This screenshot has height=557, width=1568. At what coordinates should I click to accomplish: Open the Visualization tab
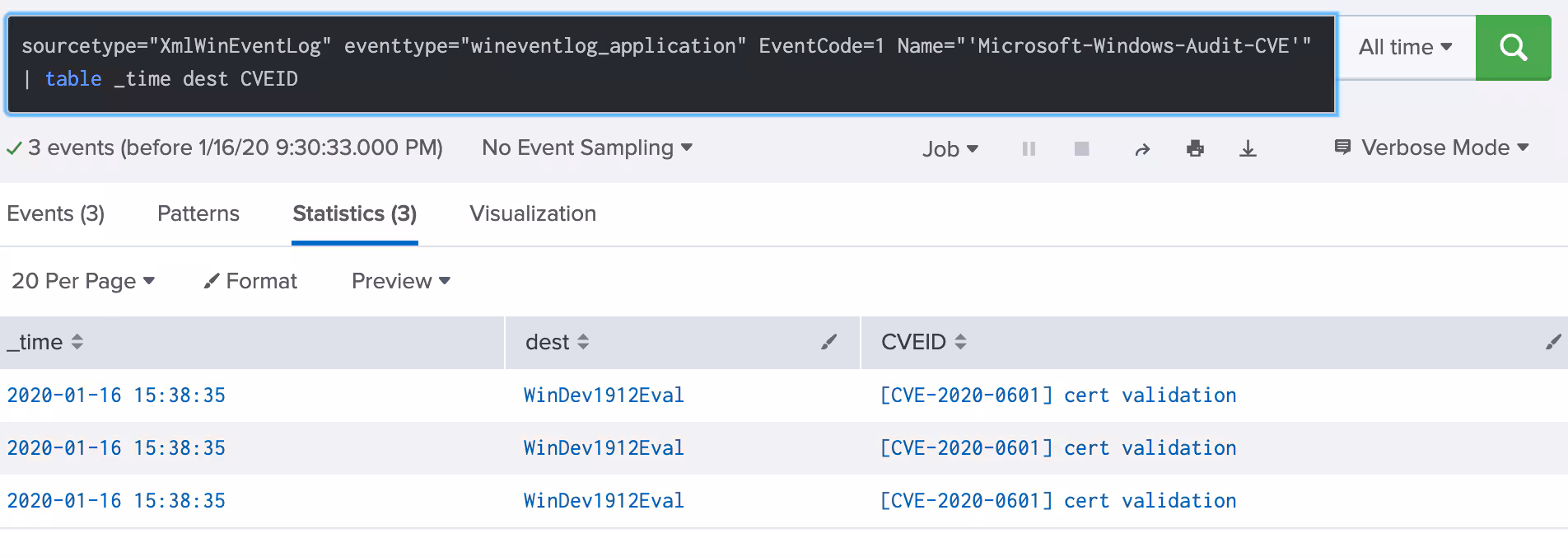(532, 214)
